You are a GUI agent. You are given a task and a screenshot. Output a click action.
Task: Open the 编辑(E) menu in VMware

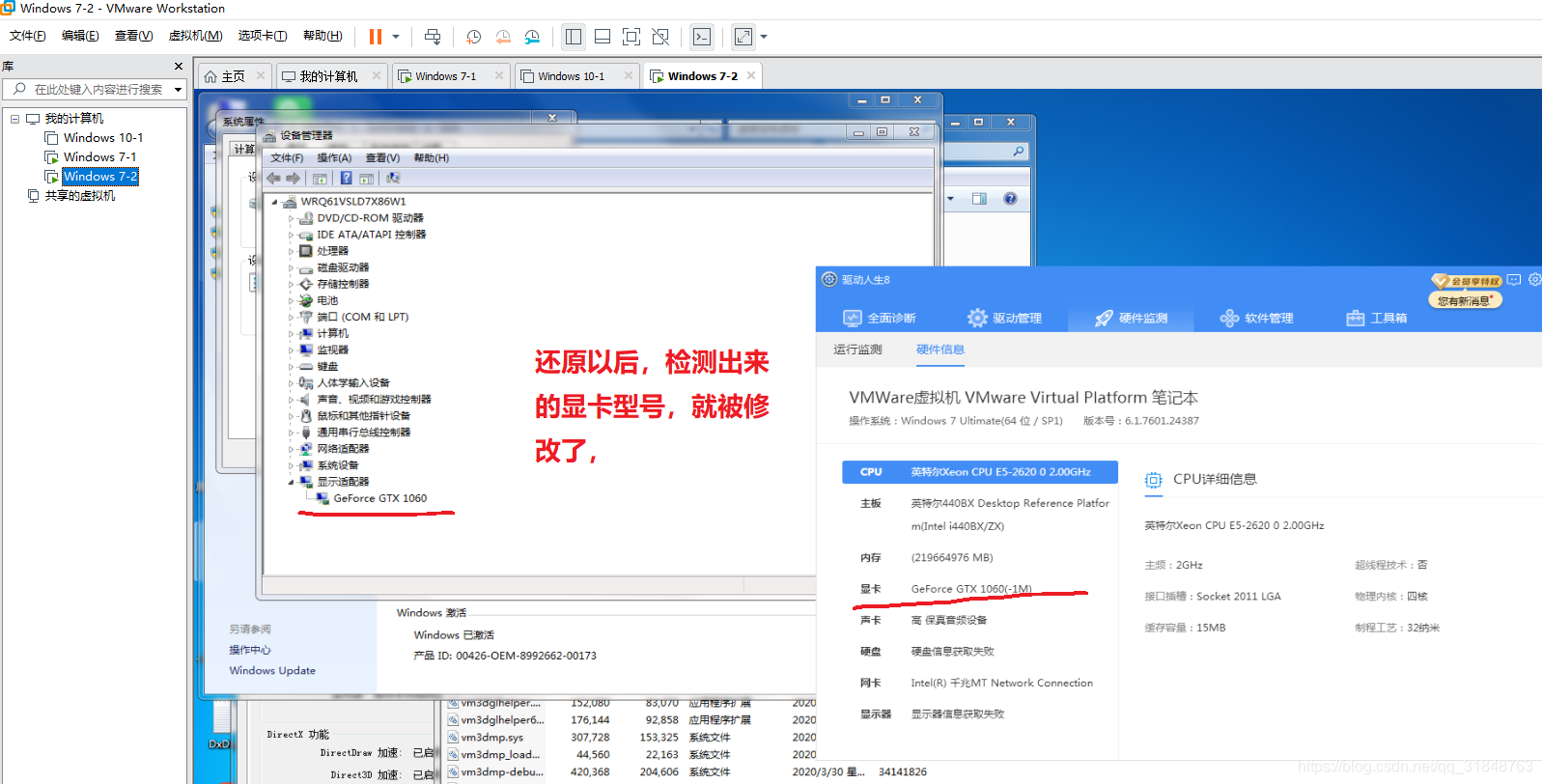point(80,36)
